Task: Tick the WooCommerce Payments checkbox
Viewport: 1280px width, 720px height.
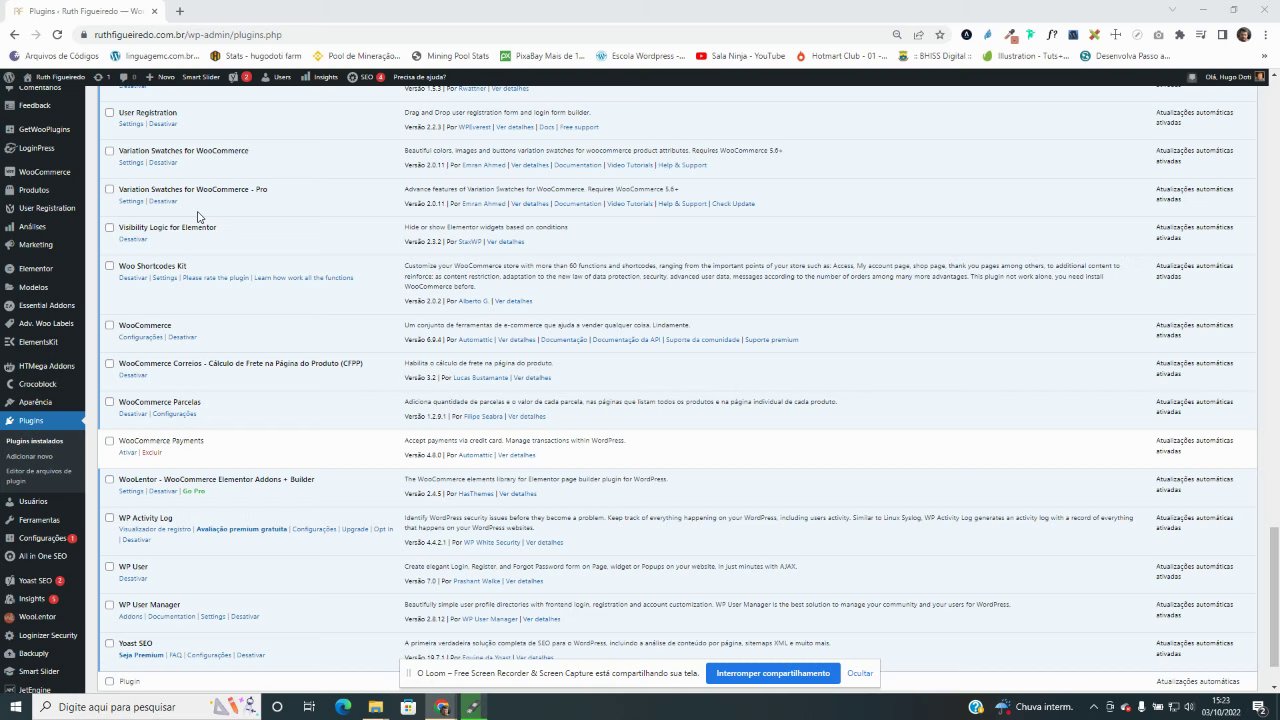Action: (x=109, y=440)
